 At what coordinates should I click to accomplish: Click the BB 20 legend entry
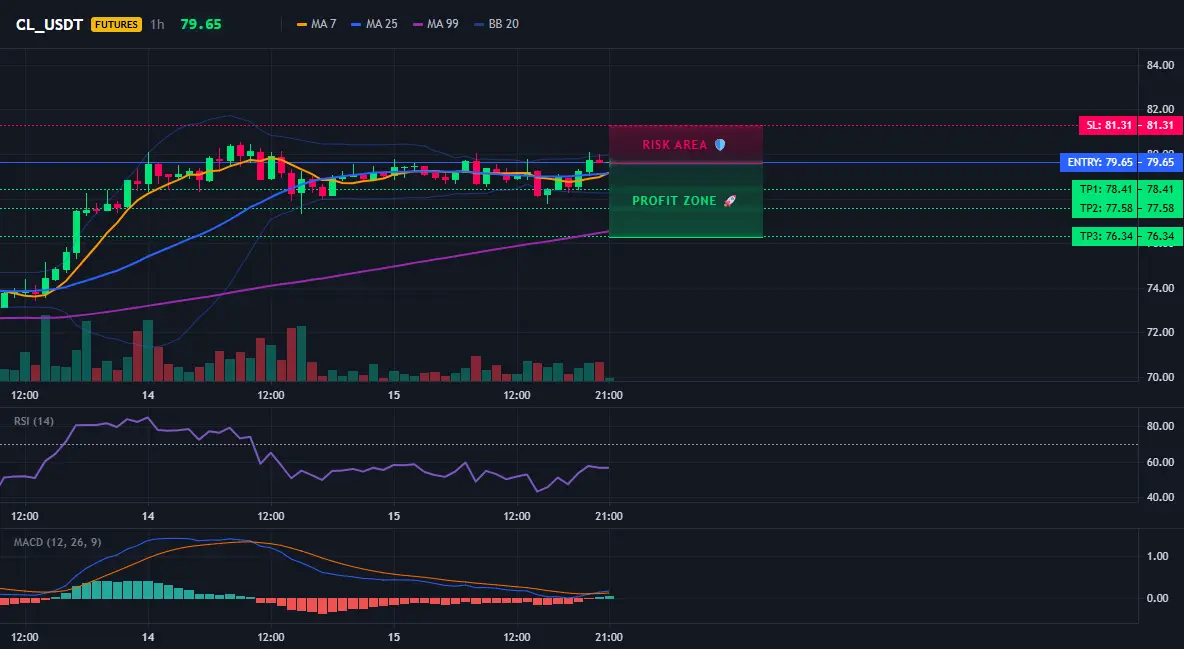[496, 24]
